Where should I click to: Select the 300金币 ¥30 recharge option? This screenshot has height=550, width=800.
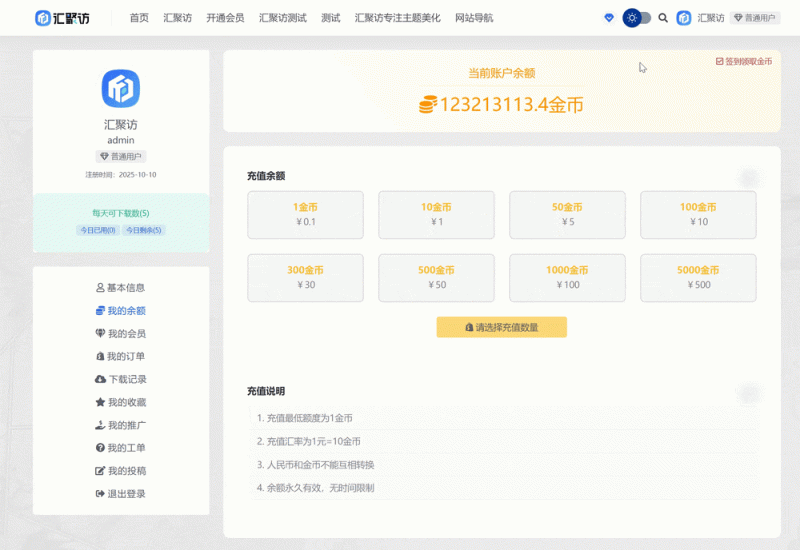(x=306, y=278)
